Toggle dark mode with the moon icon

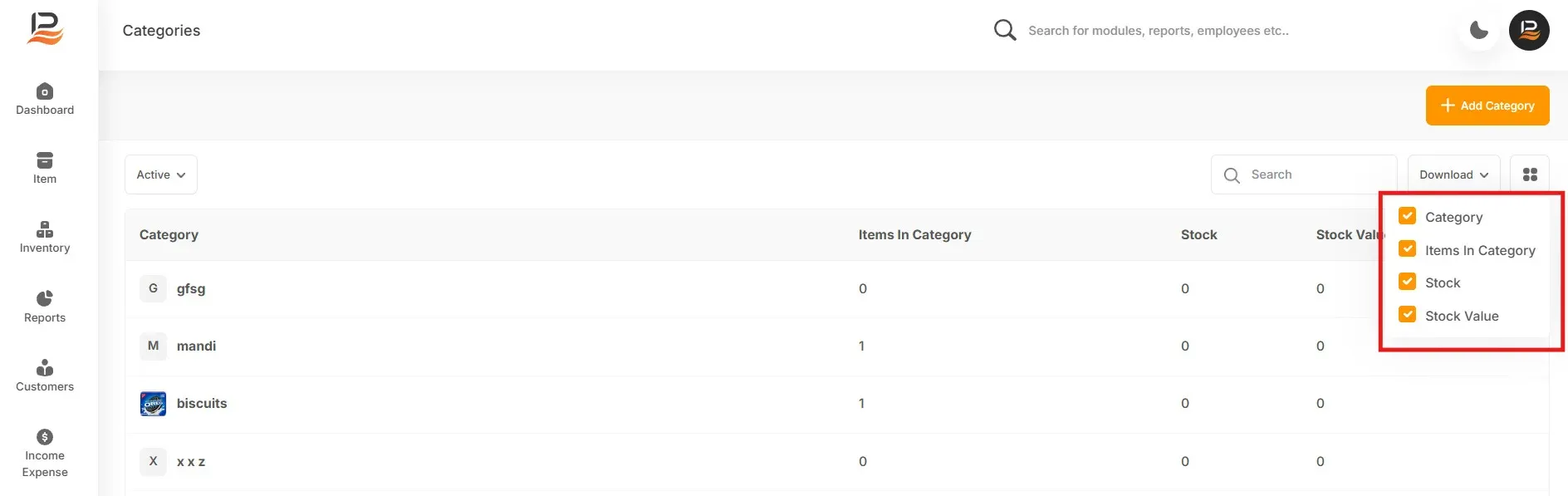point(1479,31)
